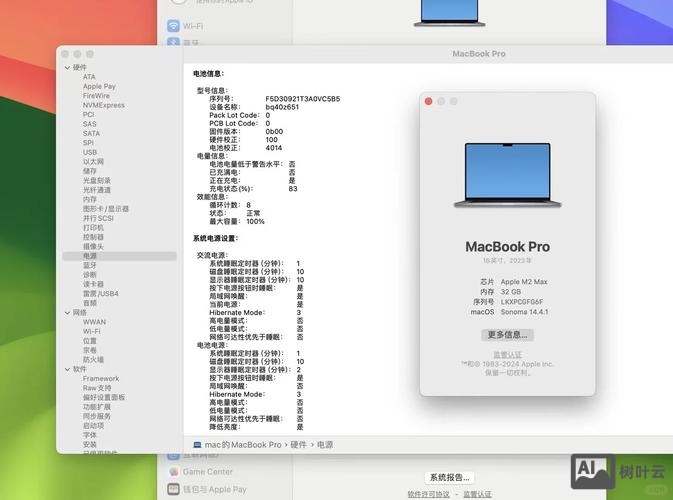Select 光纤通道 in hardware list
Image resolution: width=673 pixels, height=500 pixels.
[97, 190]
